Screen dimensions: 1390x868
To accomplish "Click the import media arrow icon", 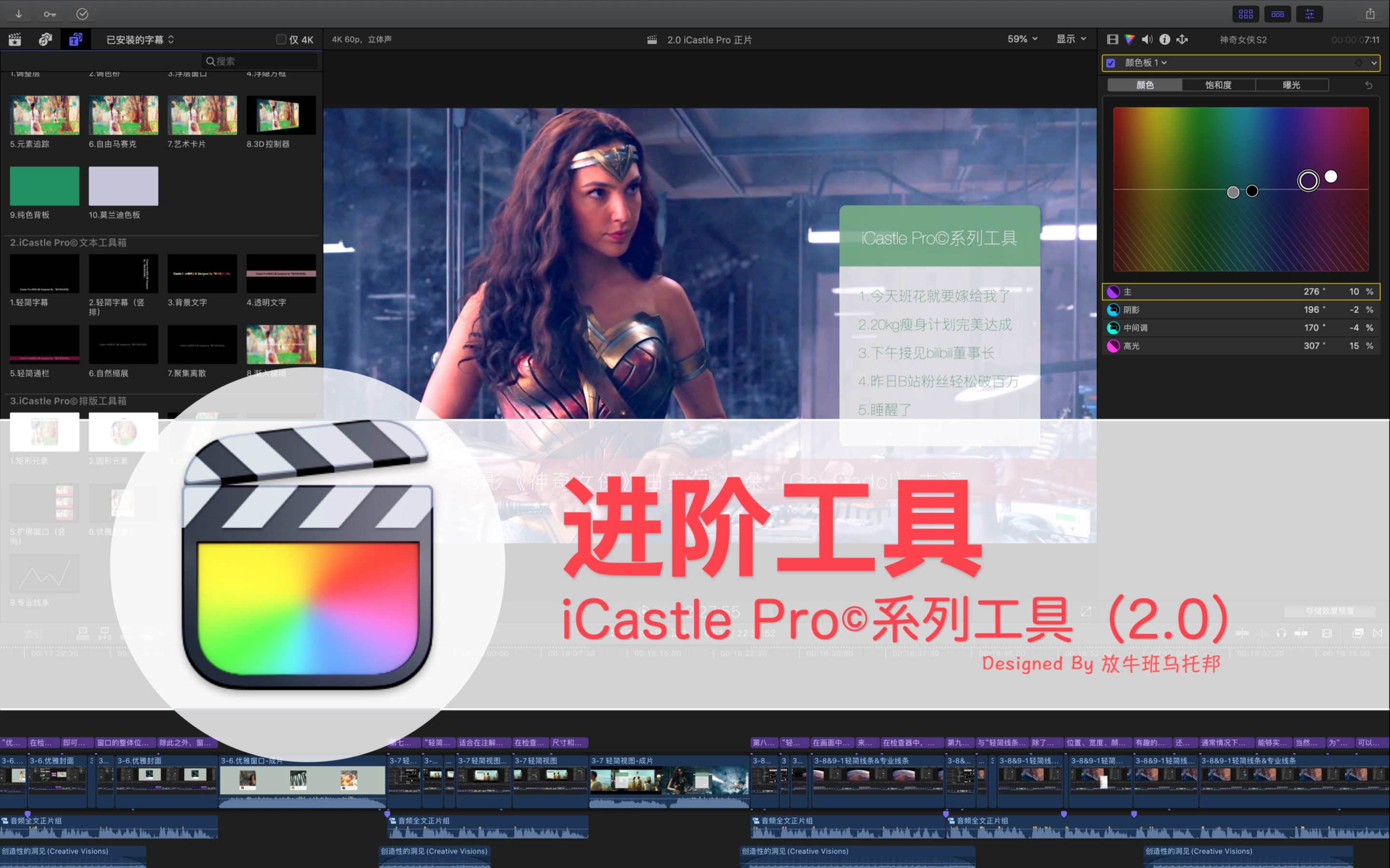I will pyautogui.click(x=18, y=14).
